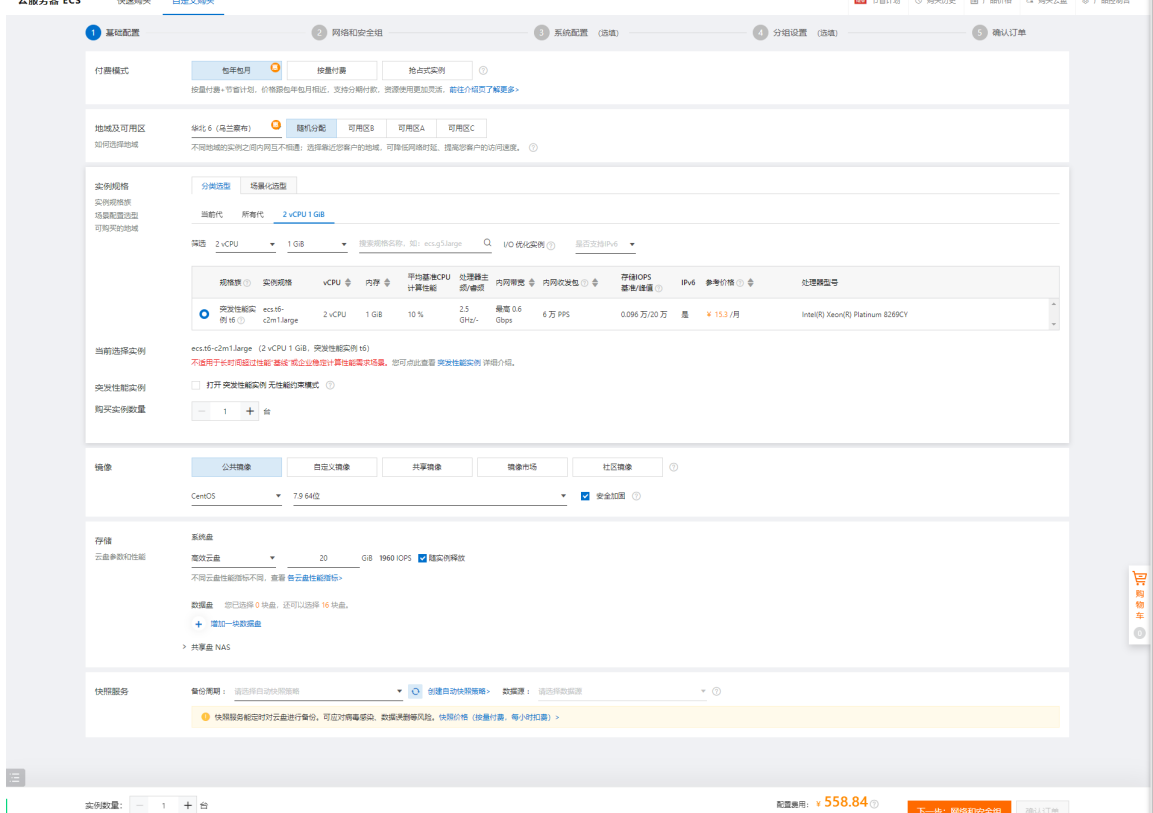Open the 2 vCPU filter dropdown
1153x813 pixels.
pyautogui.click(x=245, y=244)
